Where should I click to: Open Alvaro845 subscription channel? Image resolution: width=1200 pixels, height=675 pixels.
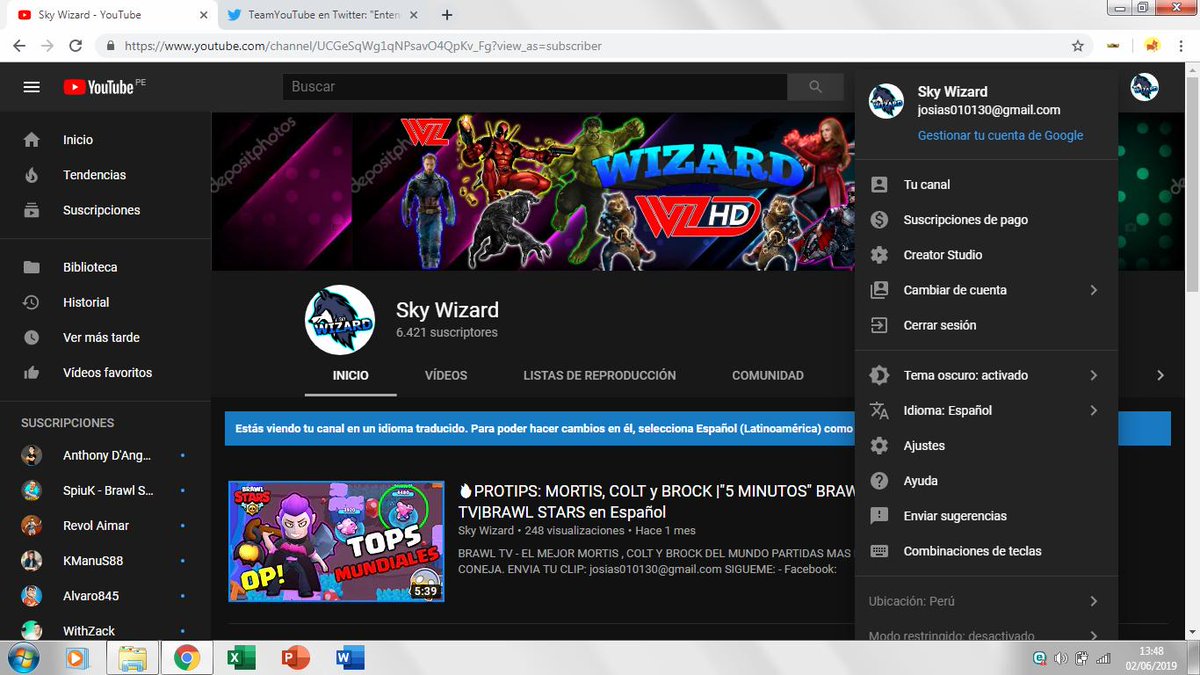tap(91, 596)
